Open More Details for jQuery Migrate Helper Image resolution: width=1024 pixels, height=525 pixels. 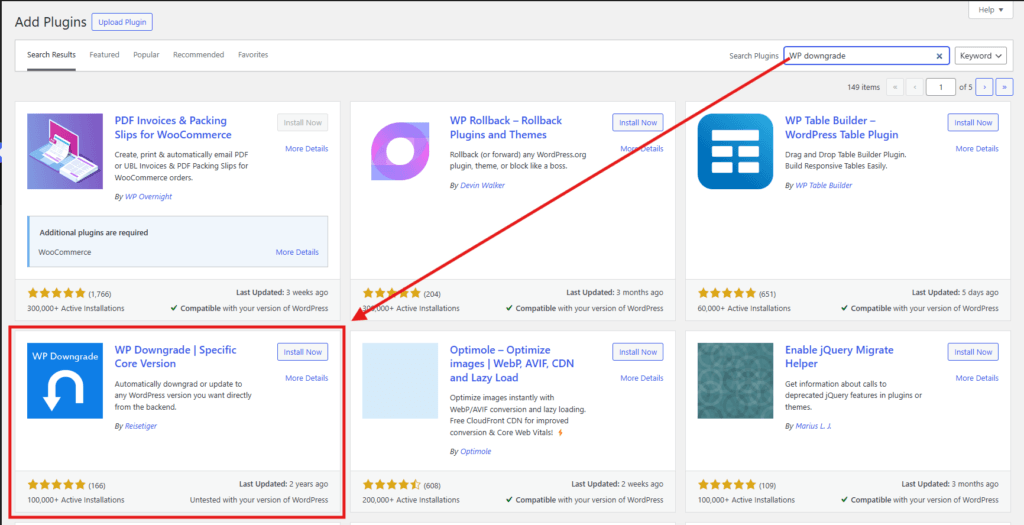pos(977,378)
